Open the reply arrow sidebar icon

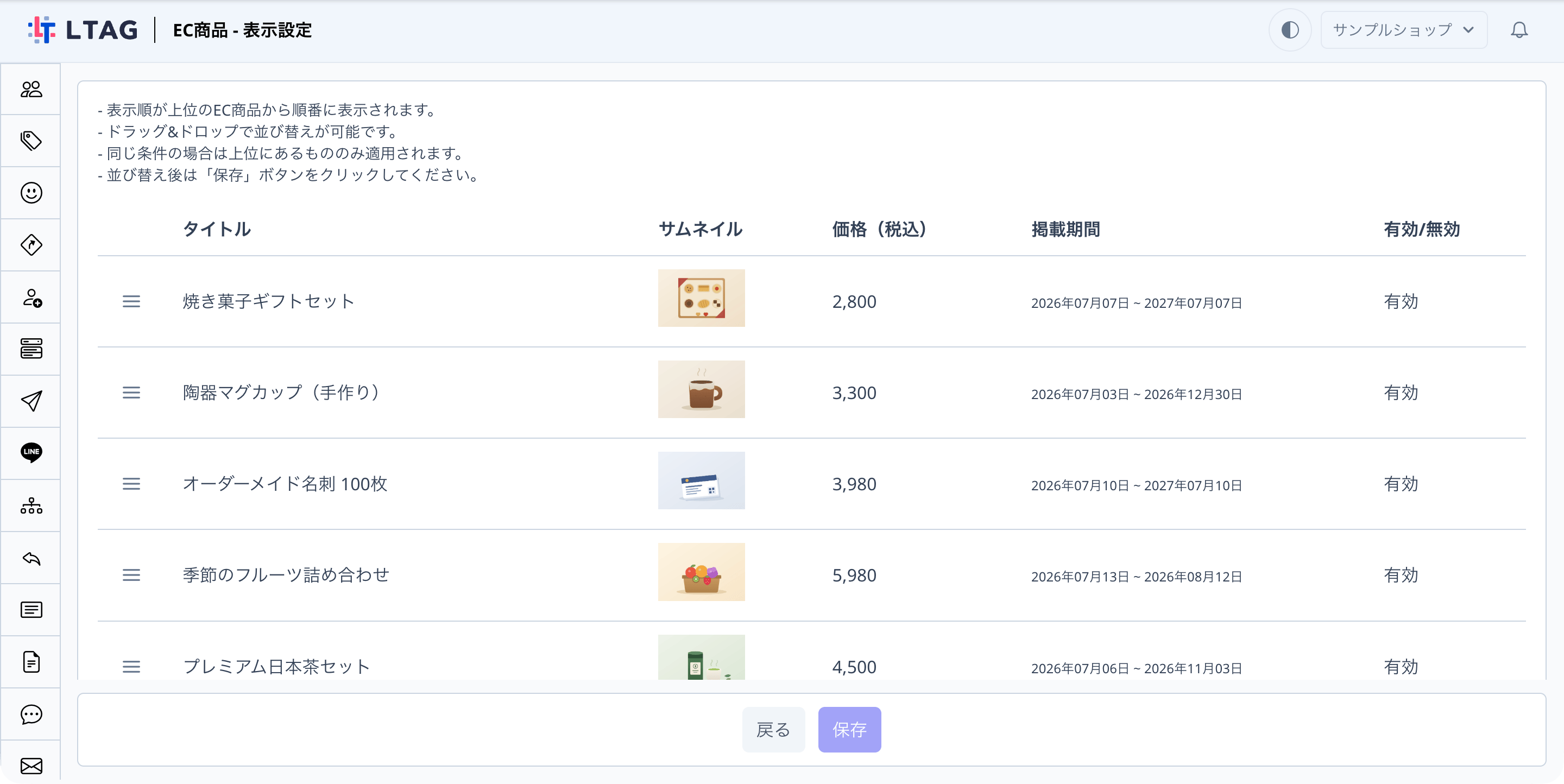[x=31, y=558]
